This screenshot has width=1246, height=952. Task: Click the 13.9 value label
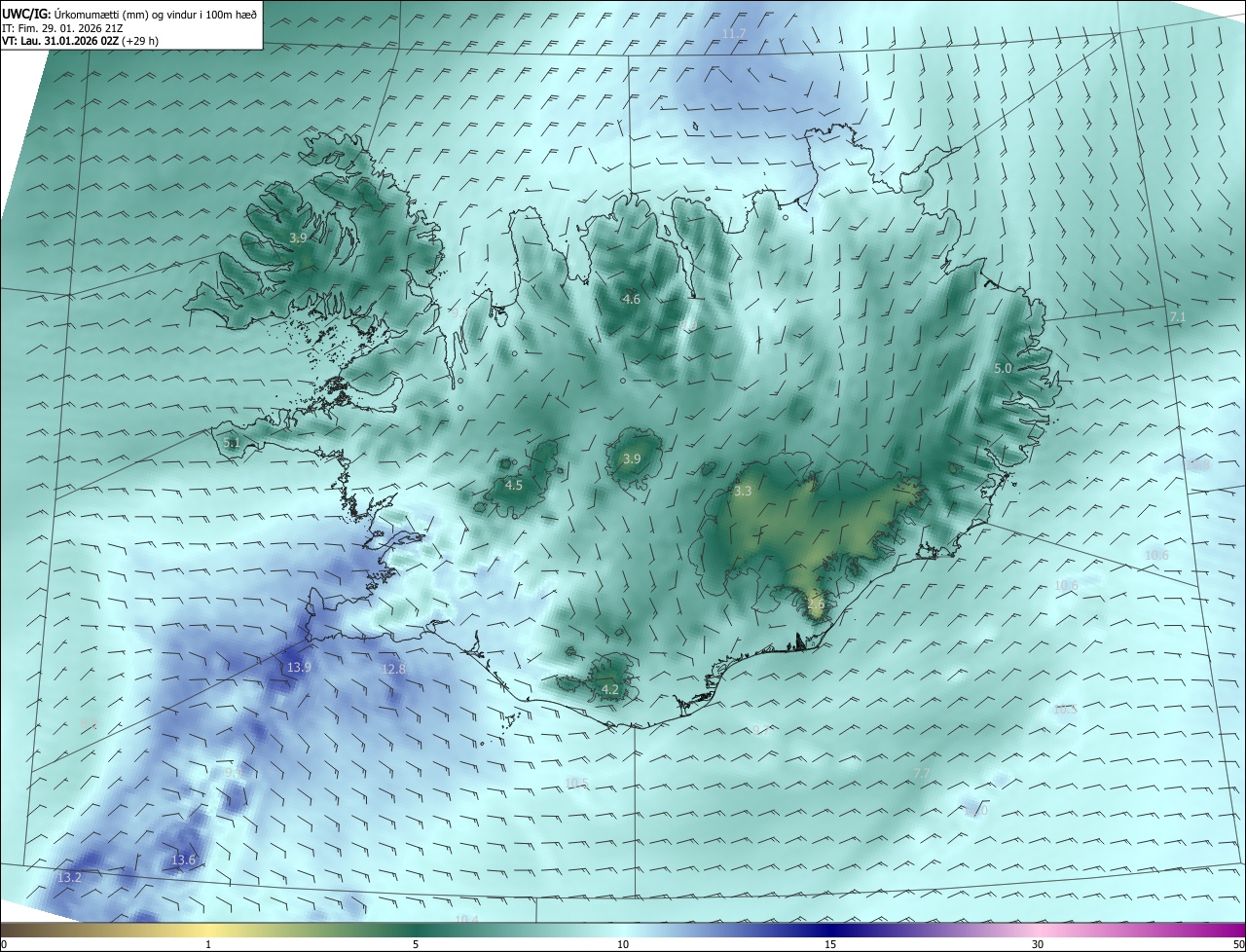(x=299, y=667)
